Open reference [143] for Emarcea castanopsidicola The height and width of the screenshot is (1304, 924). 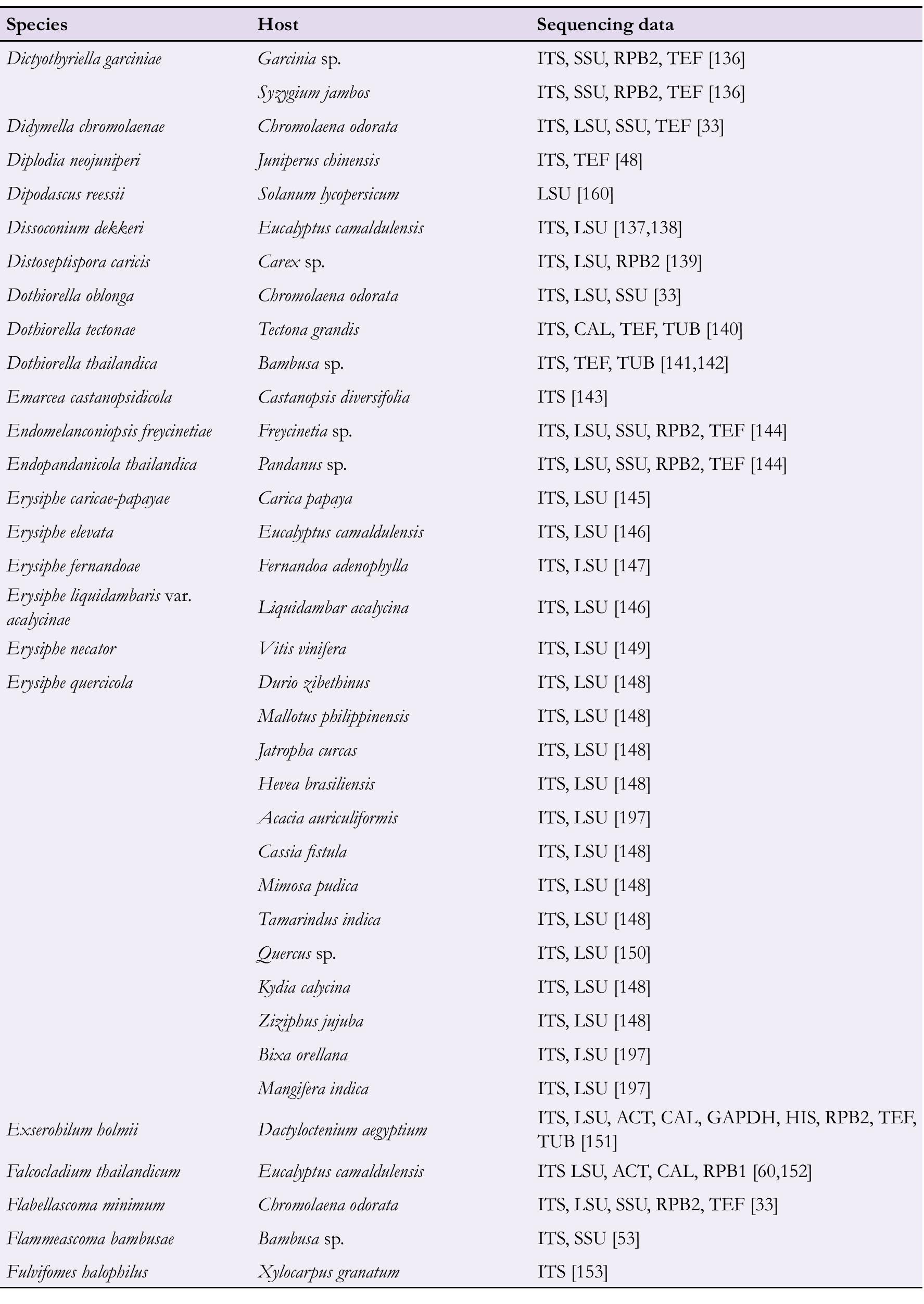(x=589, y=397)
